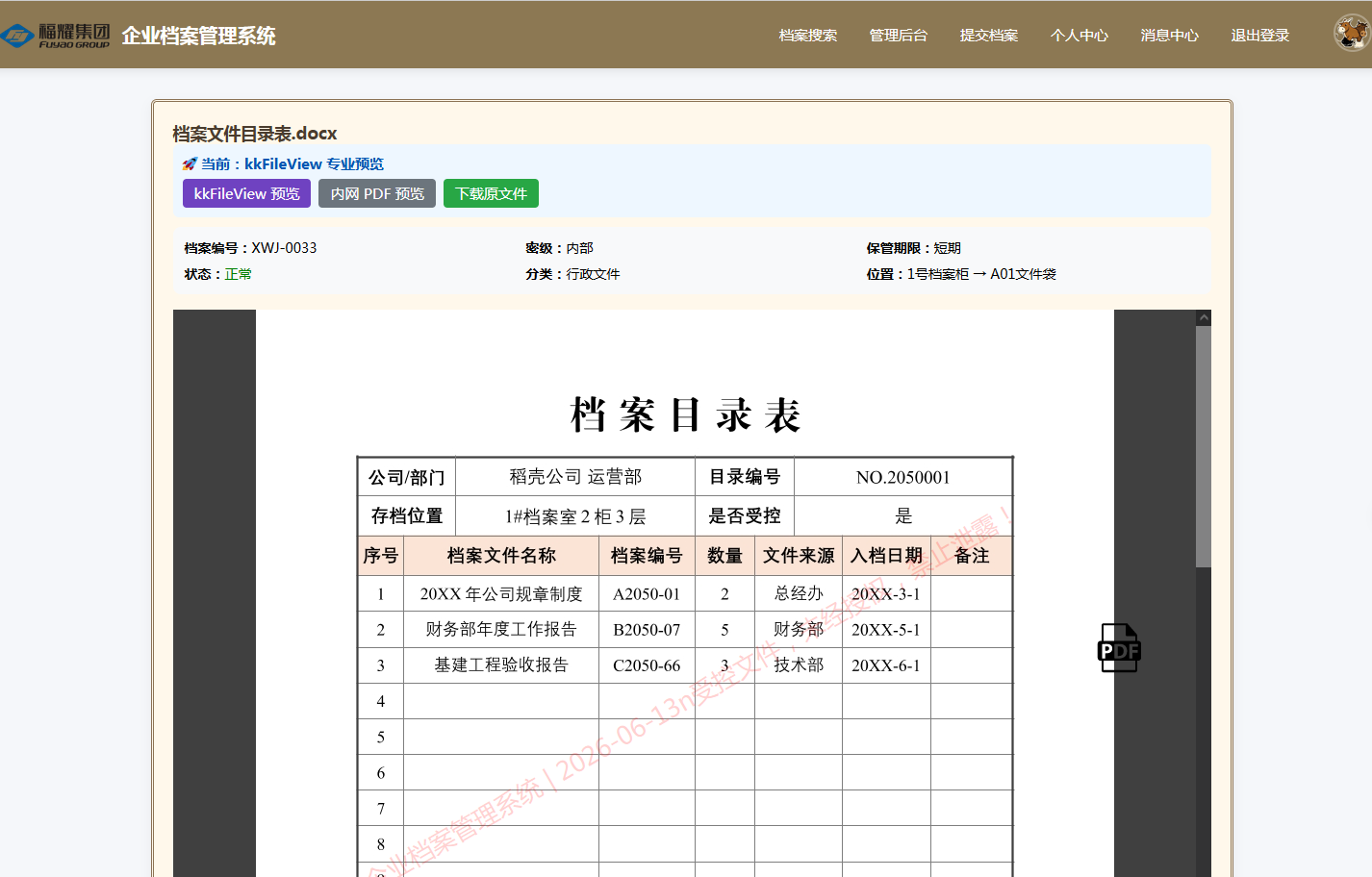The width and height of the screenshot is (1372, 877).
Task: Click 下载原文件 button
Action: click(x=491, y=193)
